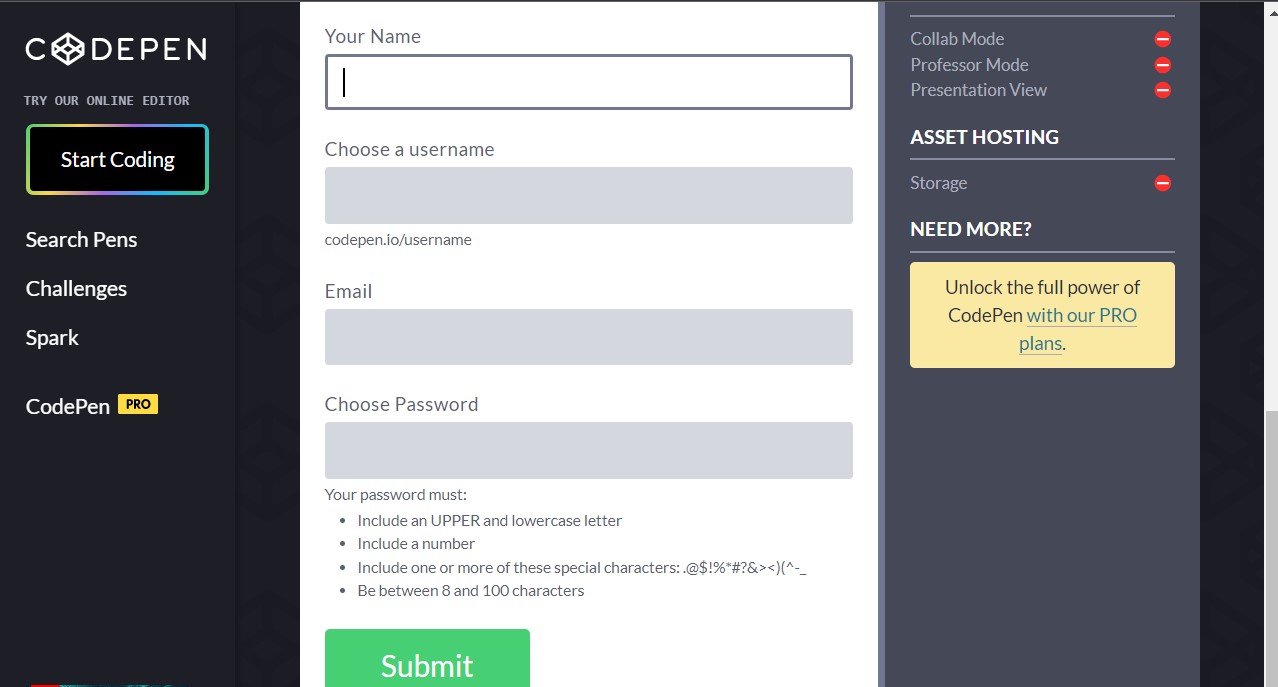Open Spark in the sidebar
The image size is (1278, 687).
pos(52,338)
